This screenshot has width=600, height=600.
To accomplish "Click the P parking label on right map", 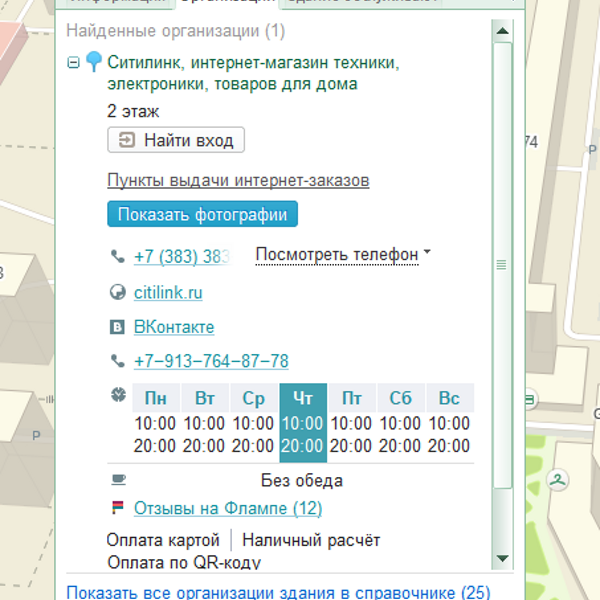I will point(592,149).
